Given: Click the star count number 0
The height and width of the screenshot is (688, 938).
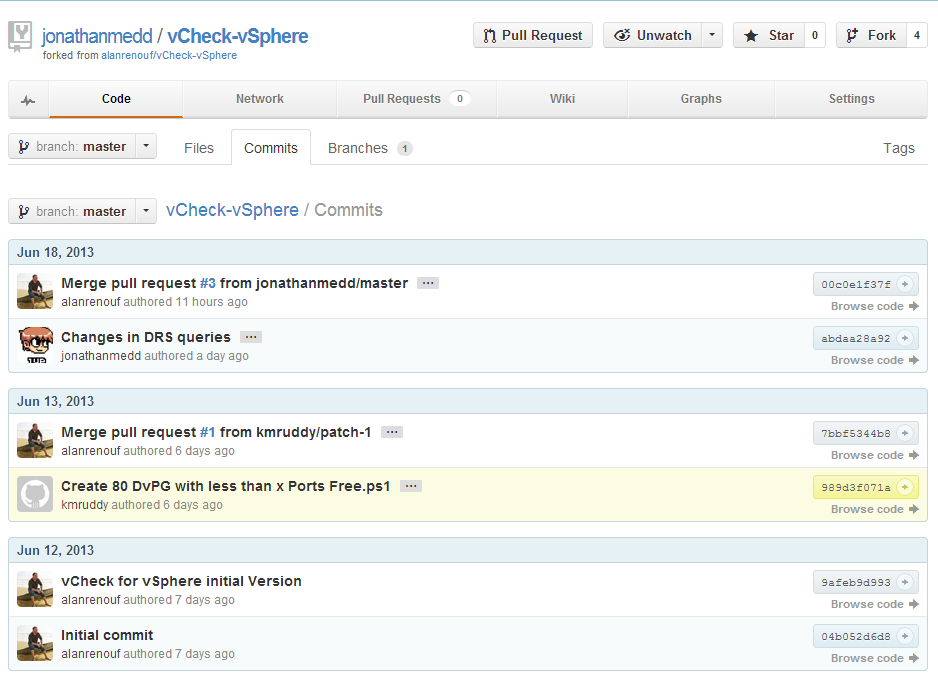Looking at the screenshot, I should (815, 35).
